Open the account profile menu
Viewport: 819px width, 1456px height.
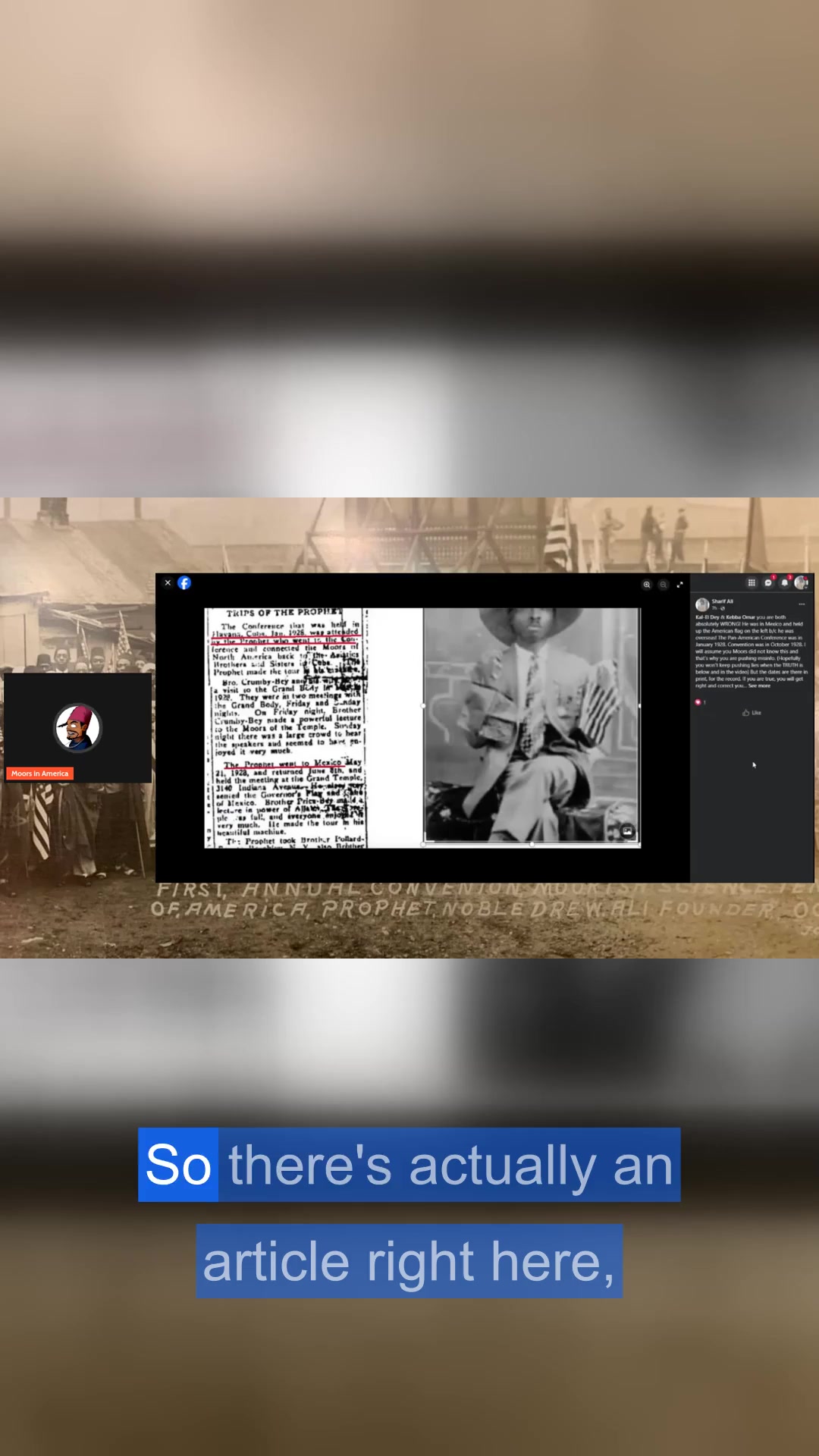[801, 582]
